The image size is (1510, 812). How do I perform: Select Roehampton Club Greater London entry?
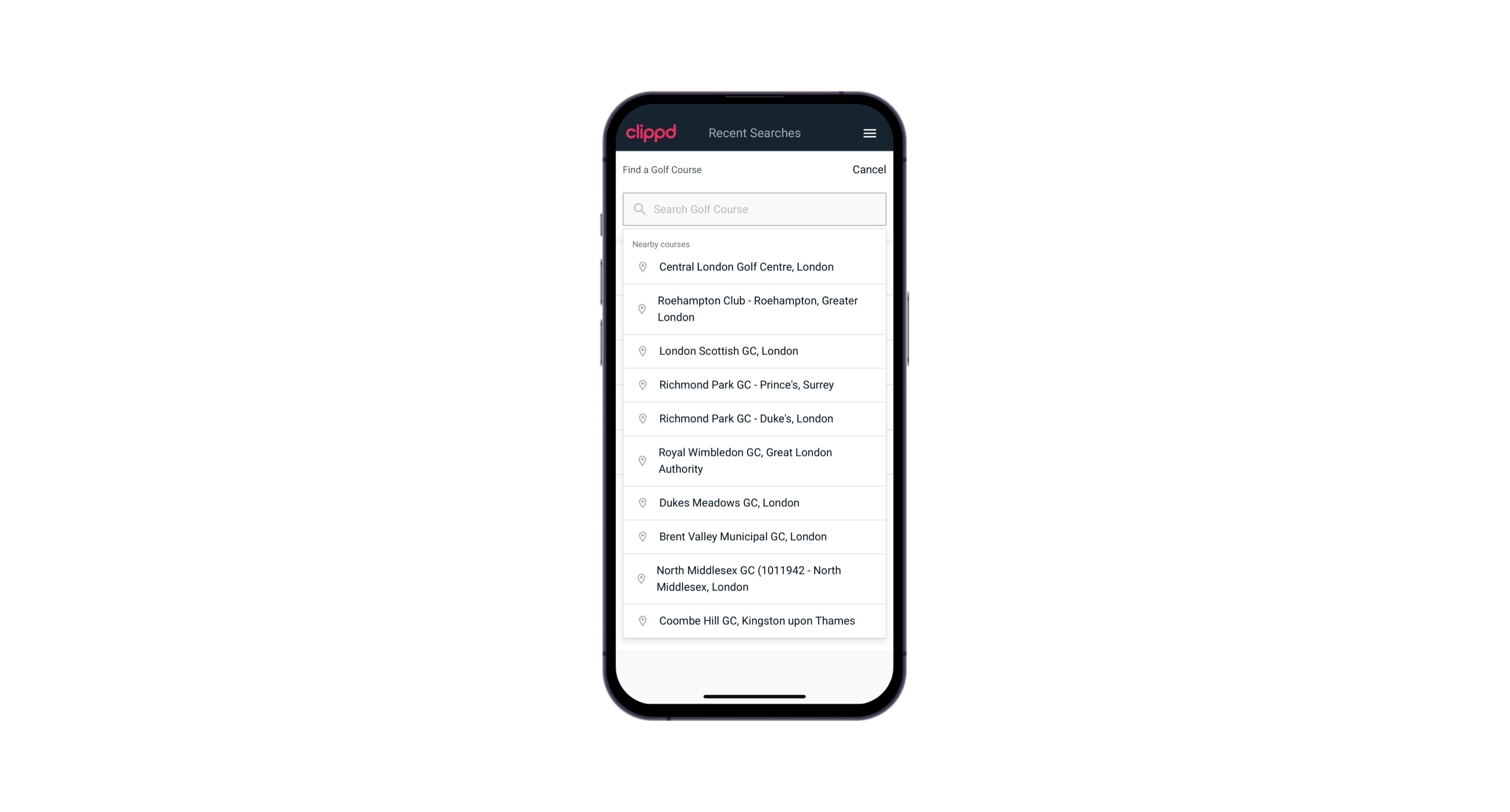754,309
